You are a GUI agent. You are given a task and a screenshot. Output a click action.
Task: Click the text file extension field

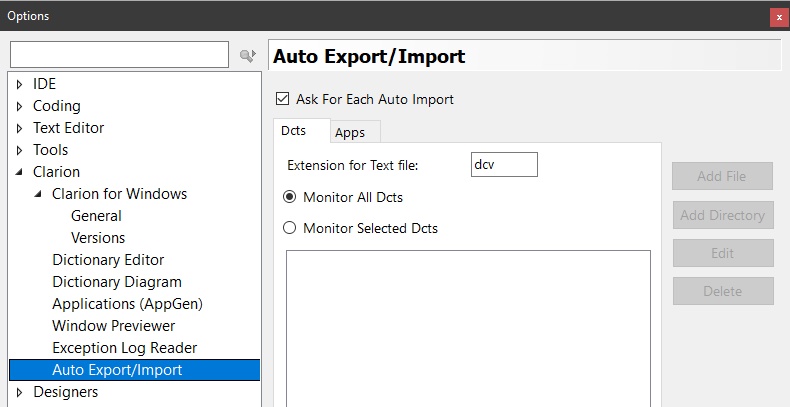504,165
